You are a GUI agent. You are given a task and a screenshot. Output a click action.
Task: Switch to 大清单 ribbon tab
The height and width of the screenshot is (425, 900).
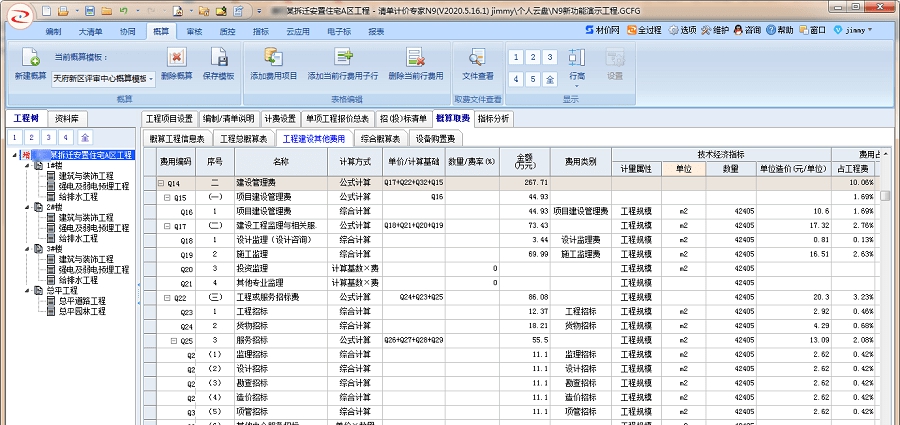(90, 32)
